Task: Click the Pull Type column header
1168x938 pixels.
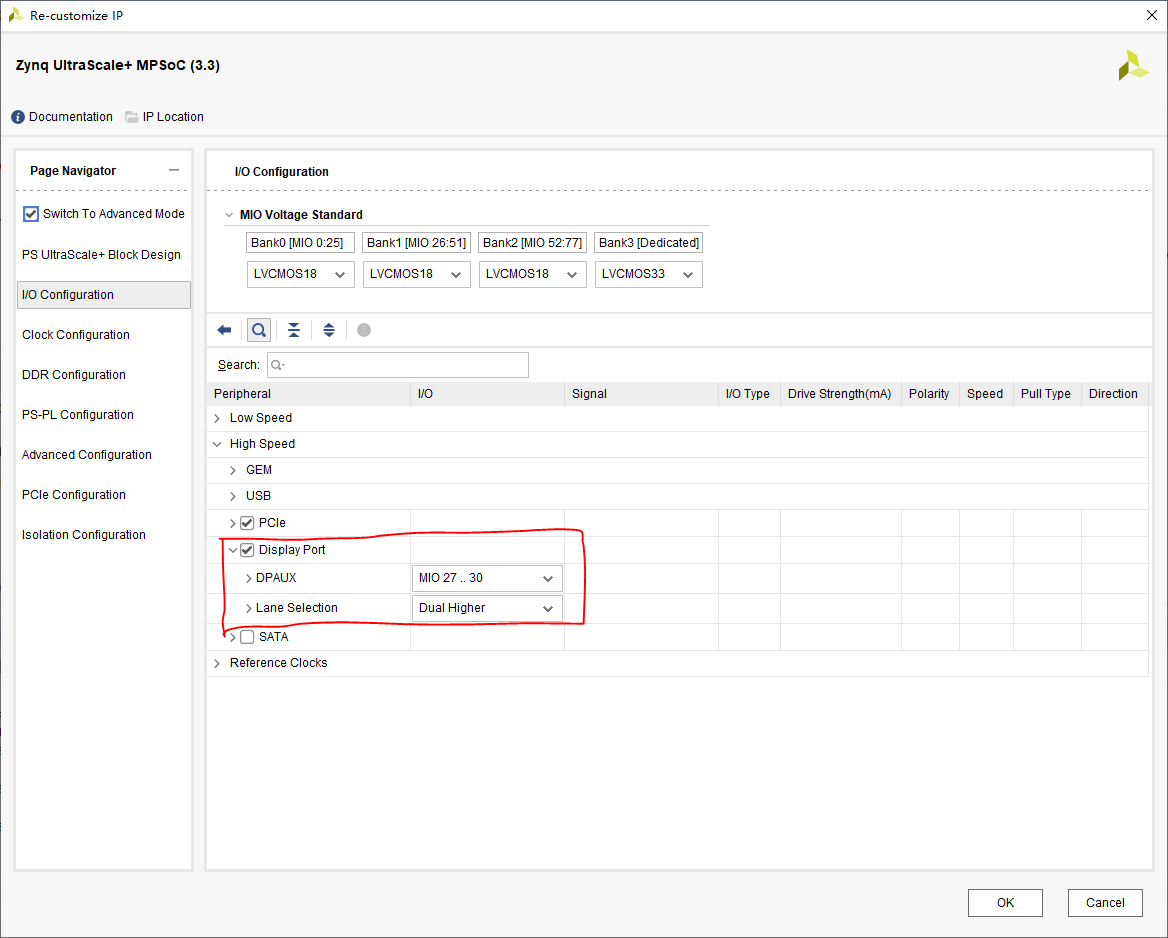Action: 1047,394
